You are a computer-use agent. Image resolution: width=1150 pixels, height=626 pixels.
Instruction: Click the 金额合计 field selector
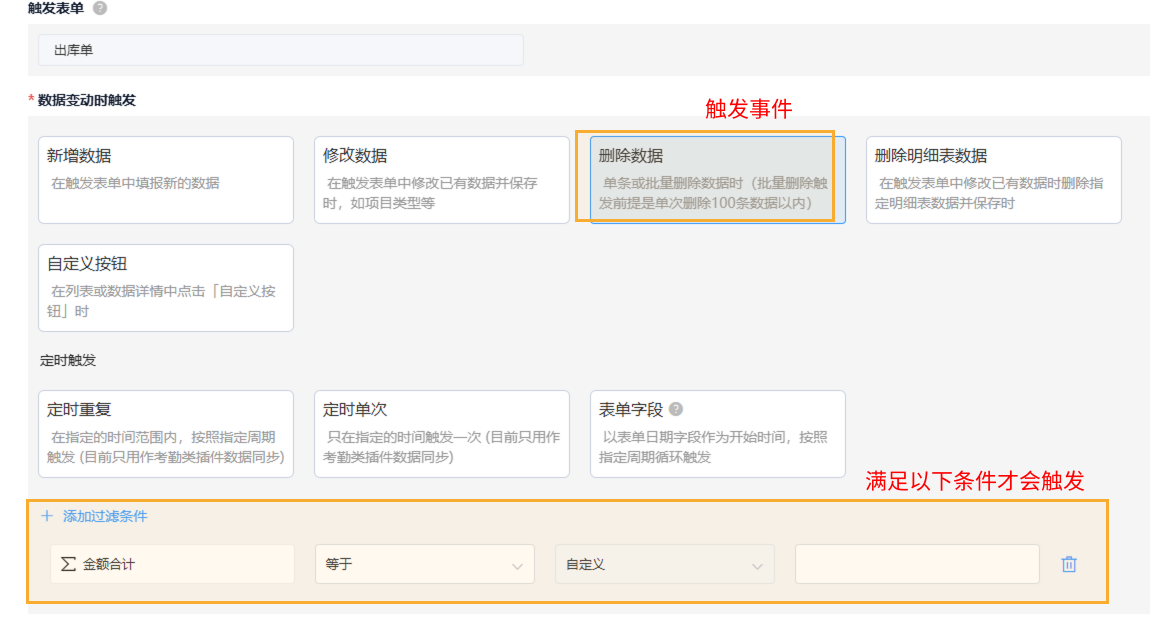172,564
